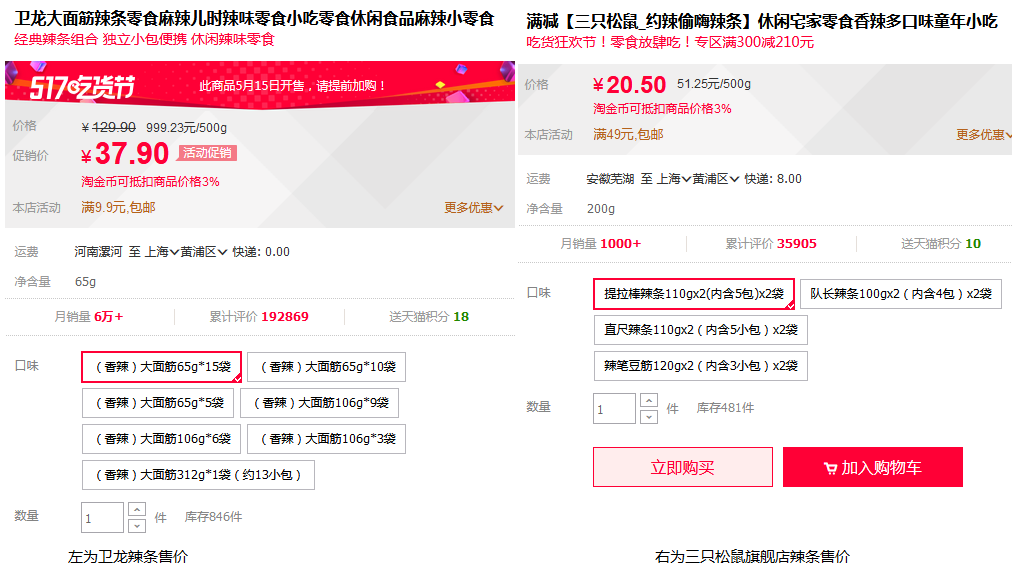Choose option (香辣)大面筋106g*9袋

pos(319,403)
